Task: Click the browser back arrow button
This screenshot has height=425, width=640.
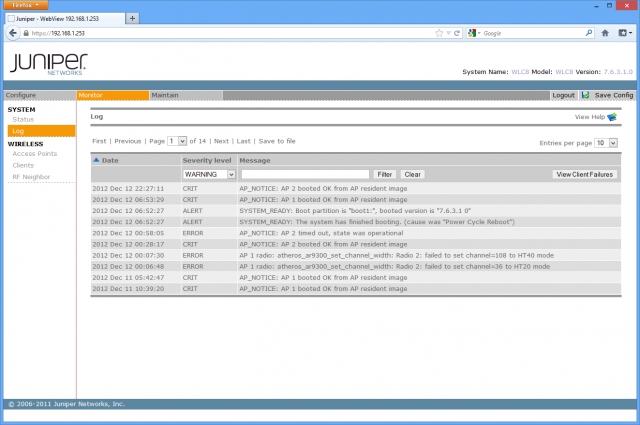Action: (13, 33)
